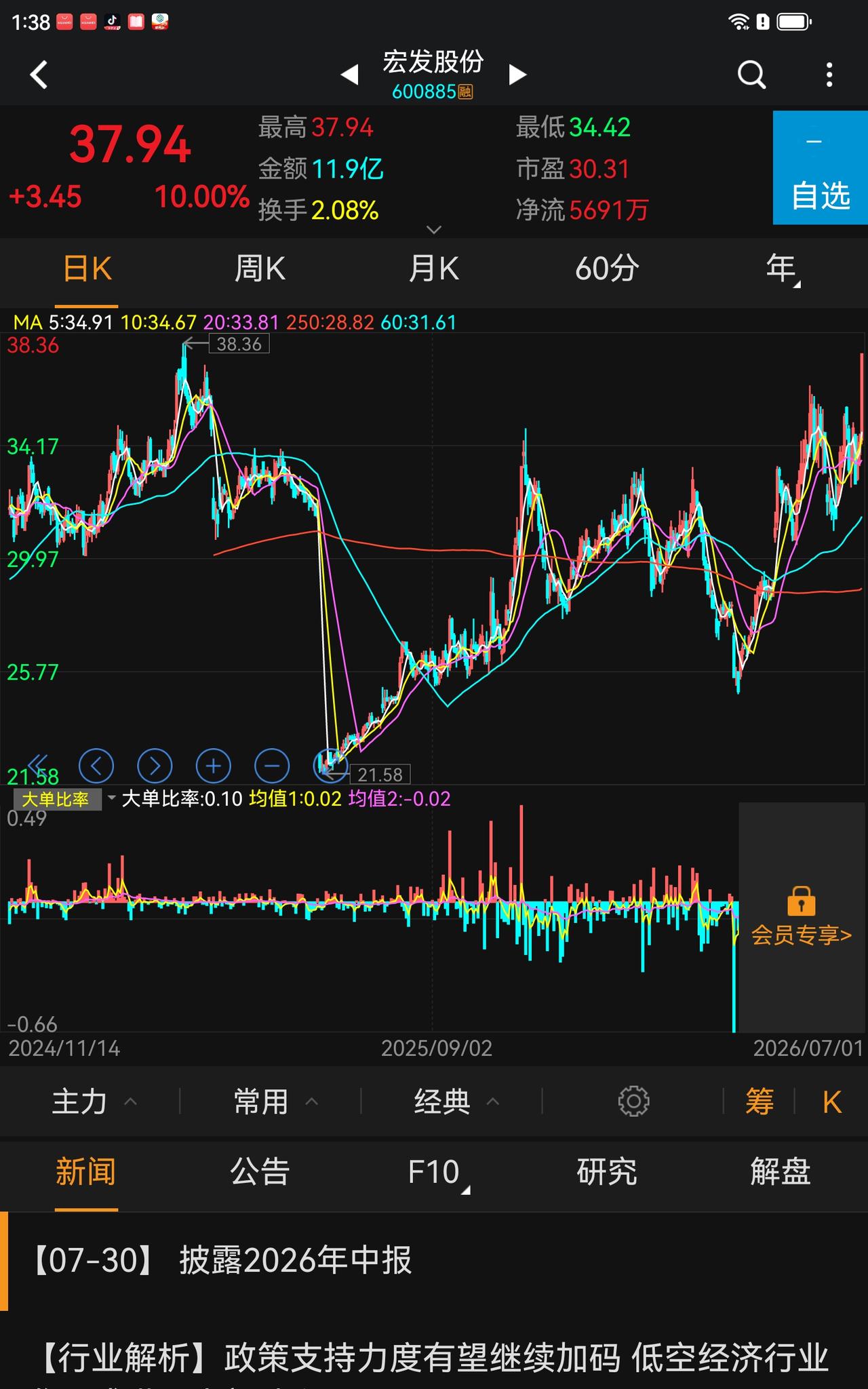Open the three-dot more menu
868x1389 pixels.
pos(829,75)
